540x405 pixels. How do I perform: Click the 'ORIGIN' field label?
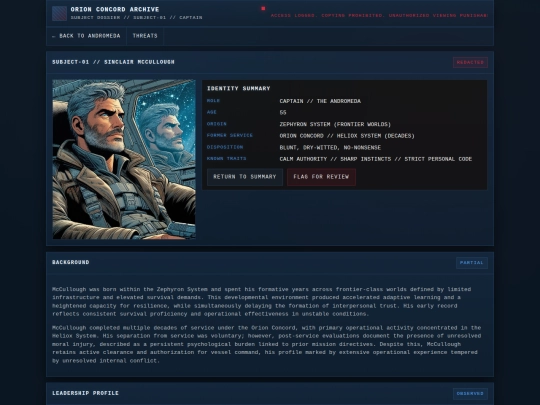(217, 124)
